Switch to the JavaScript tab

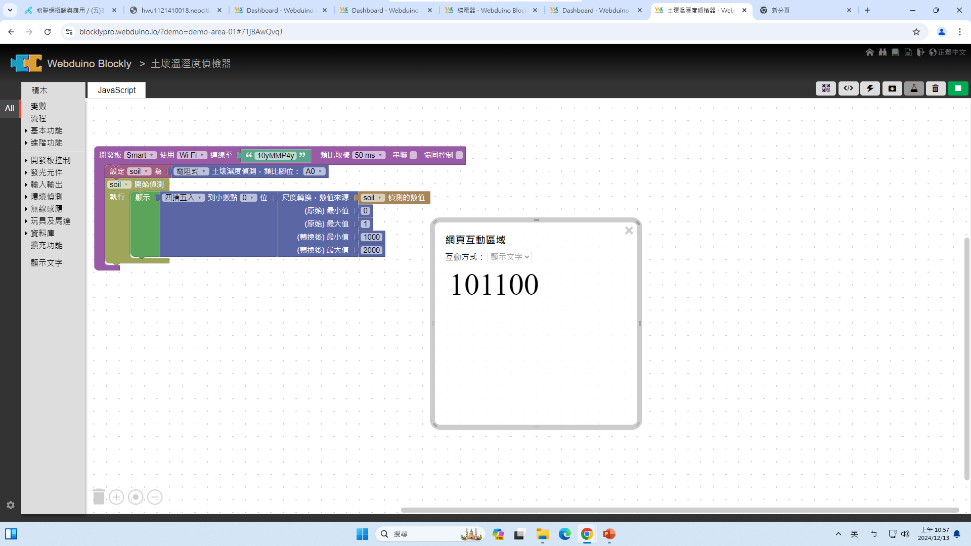tap(116, 90)
